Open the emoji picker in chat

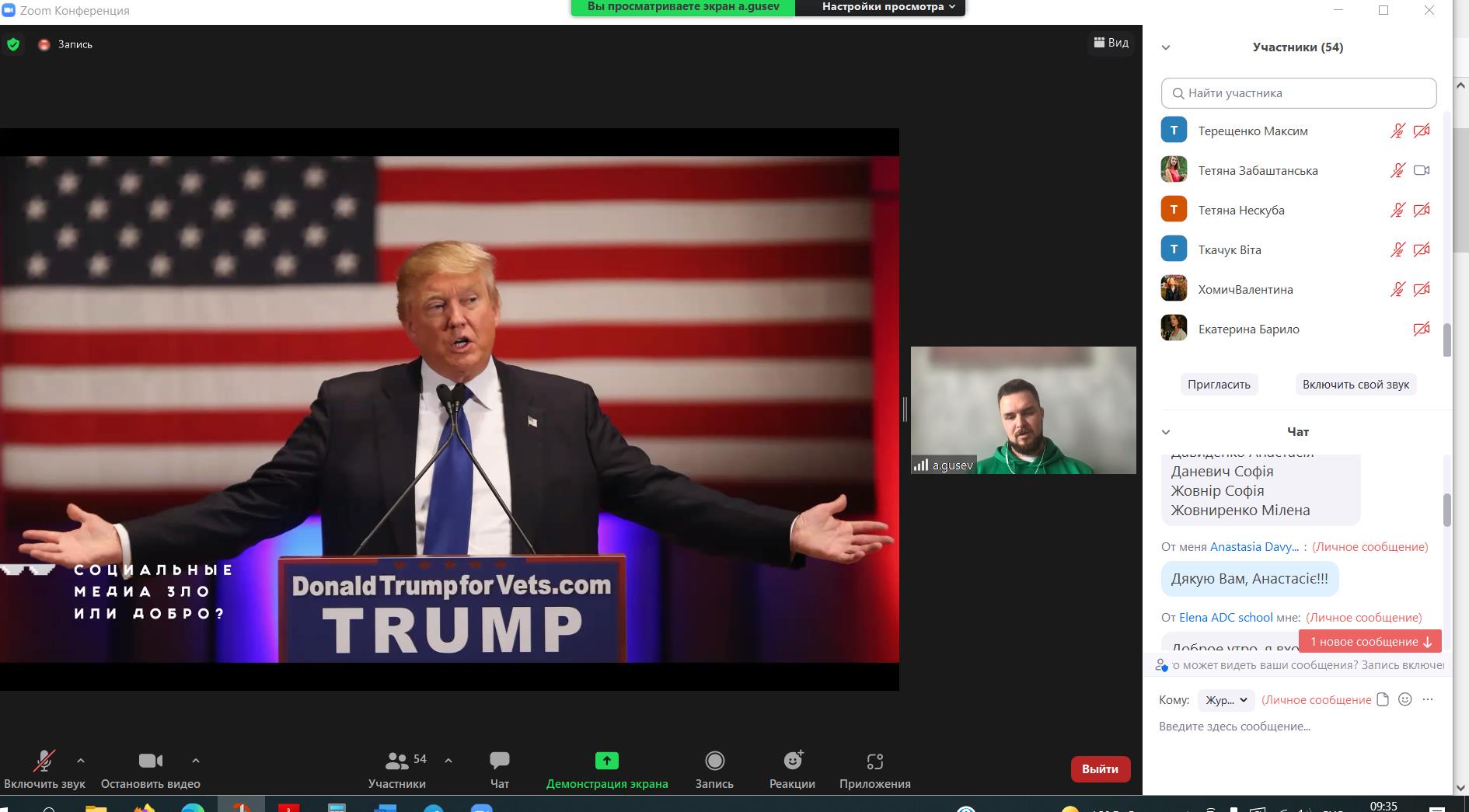click(x=1404, y=699)
